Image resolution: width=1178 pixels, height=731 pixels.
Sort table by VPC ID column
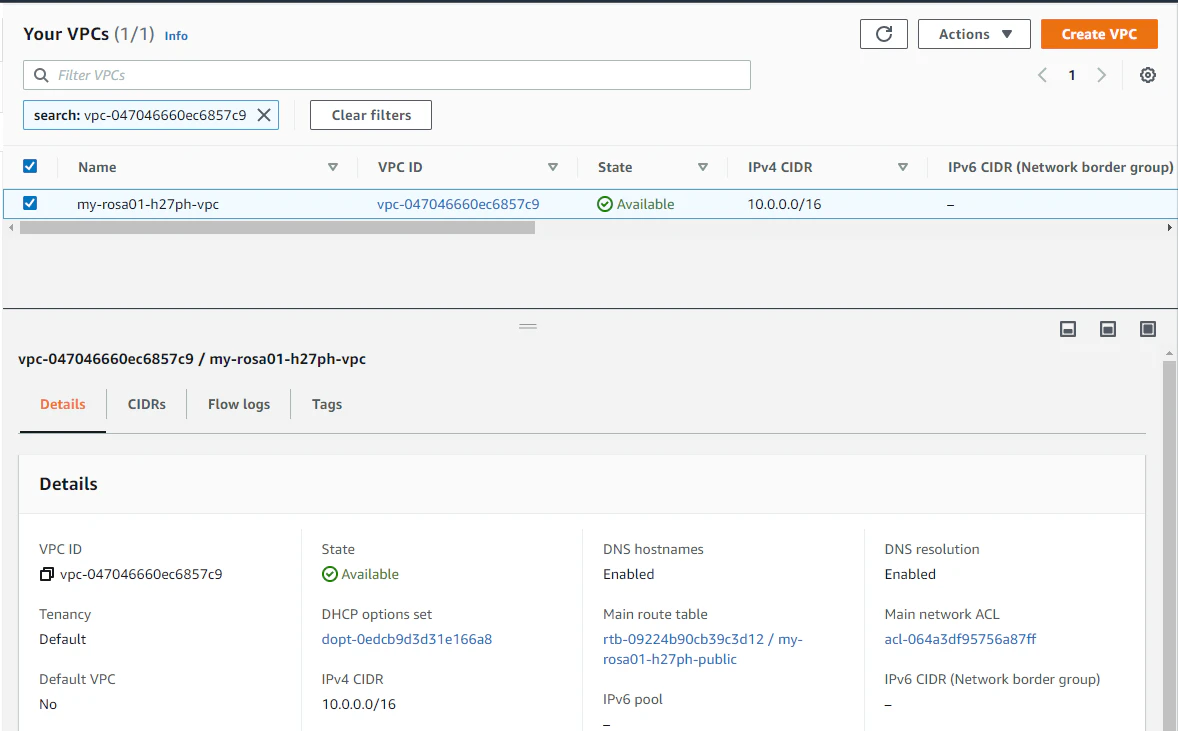point(553,167)
